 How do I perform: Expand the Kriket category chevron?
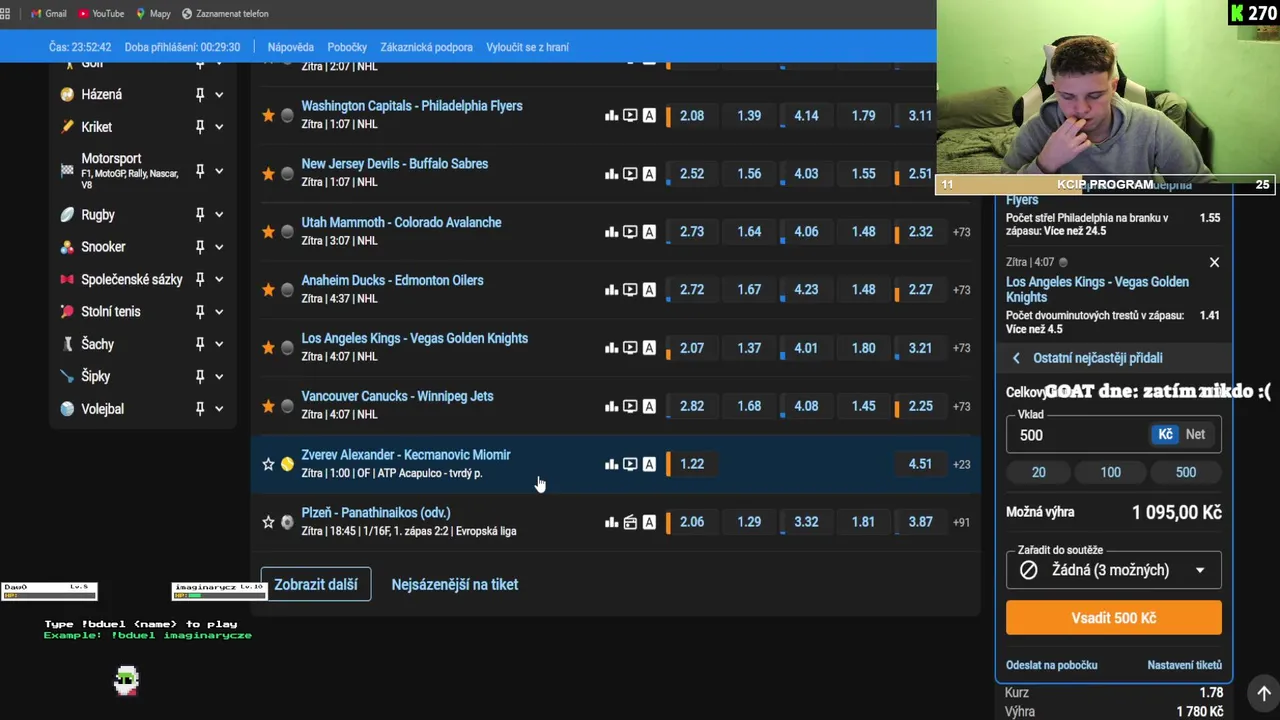click(219, 127)
